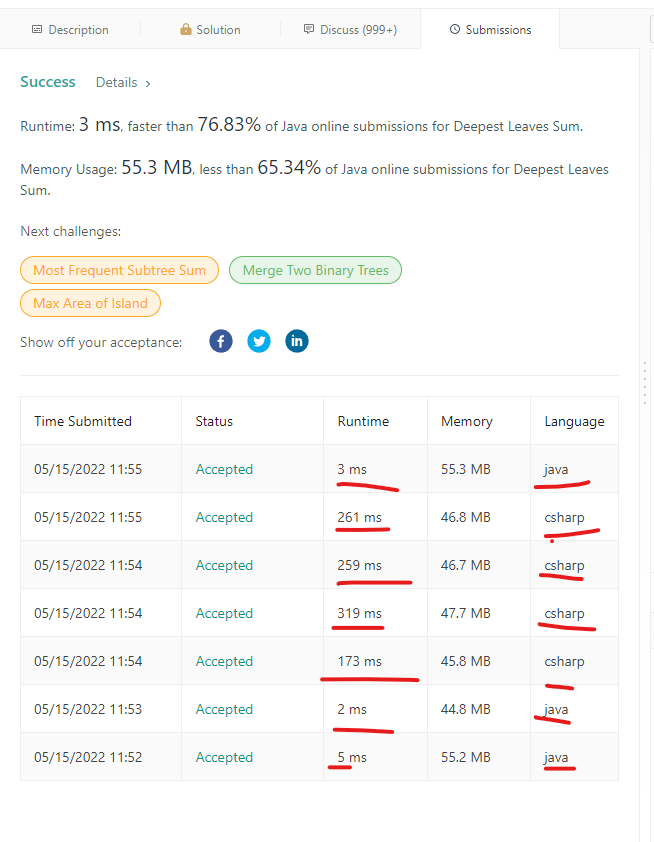
Task: Click the Submissions clock icon
Action: (455, 30)
